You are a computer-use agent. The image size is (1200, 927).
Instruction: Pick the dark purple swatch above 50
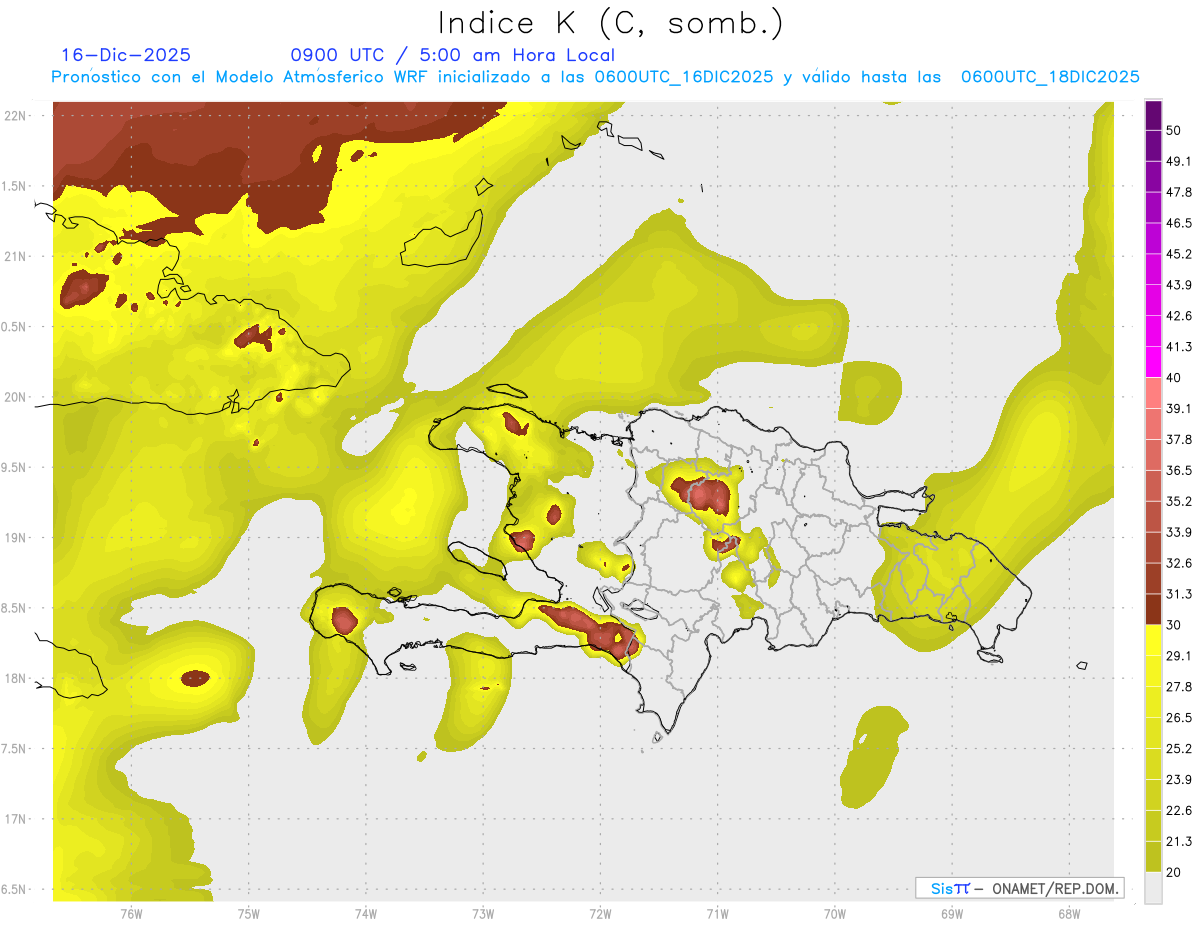tap(1153, 116)
